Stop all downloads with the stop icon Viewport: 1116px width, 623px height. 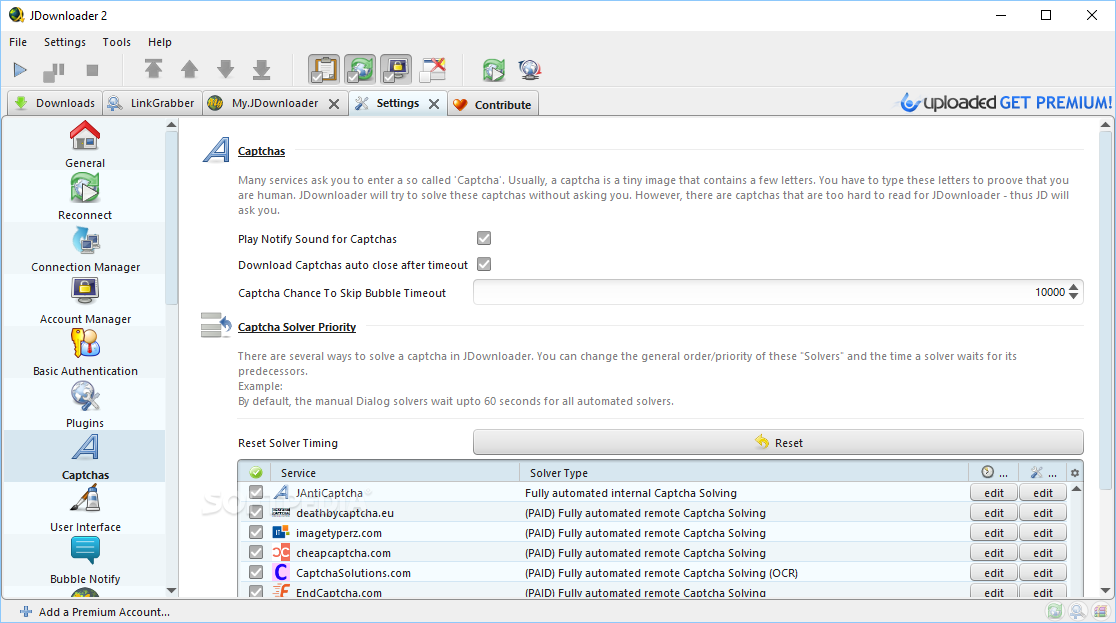92,70
